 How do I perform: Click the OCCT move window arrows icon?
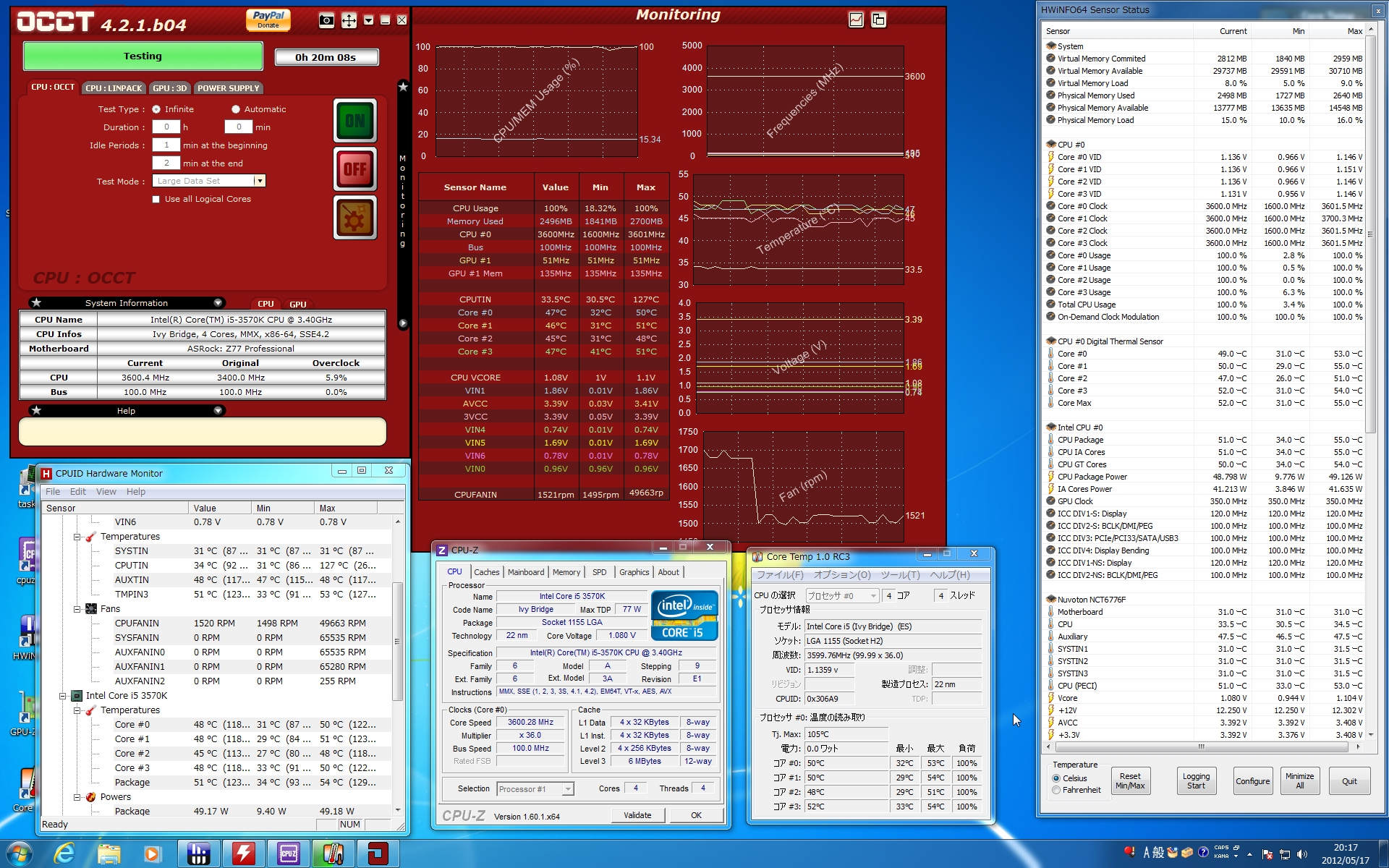349,20
